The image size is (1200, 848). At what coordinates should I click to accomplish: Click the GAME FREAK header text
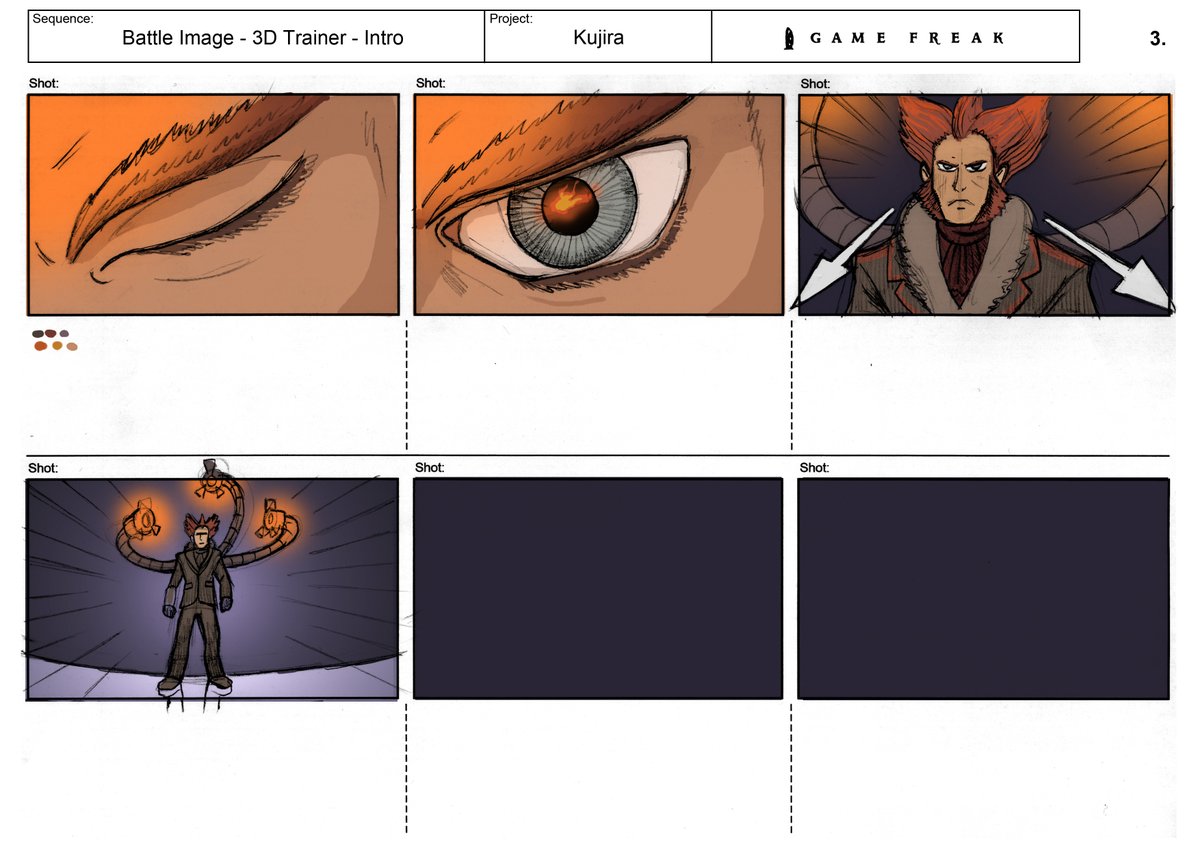[x=907, y=38]
